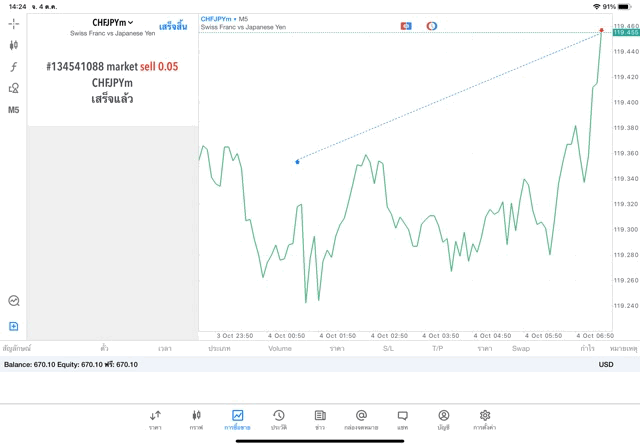The width and height of the screenshot is (640, 447).
Task: Tap the chart zoom icon in sidebar
Action: (14, 300)
